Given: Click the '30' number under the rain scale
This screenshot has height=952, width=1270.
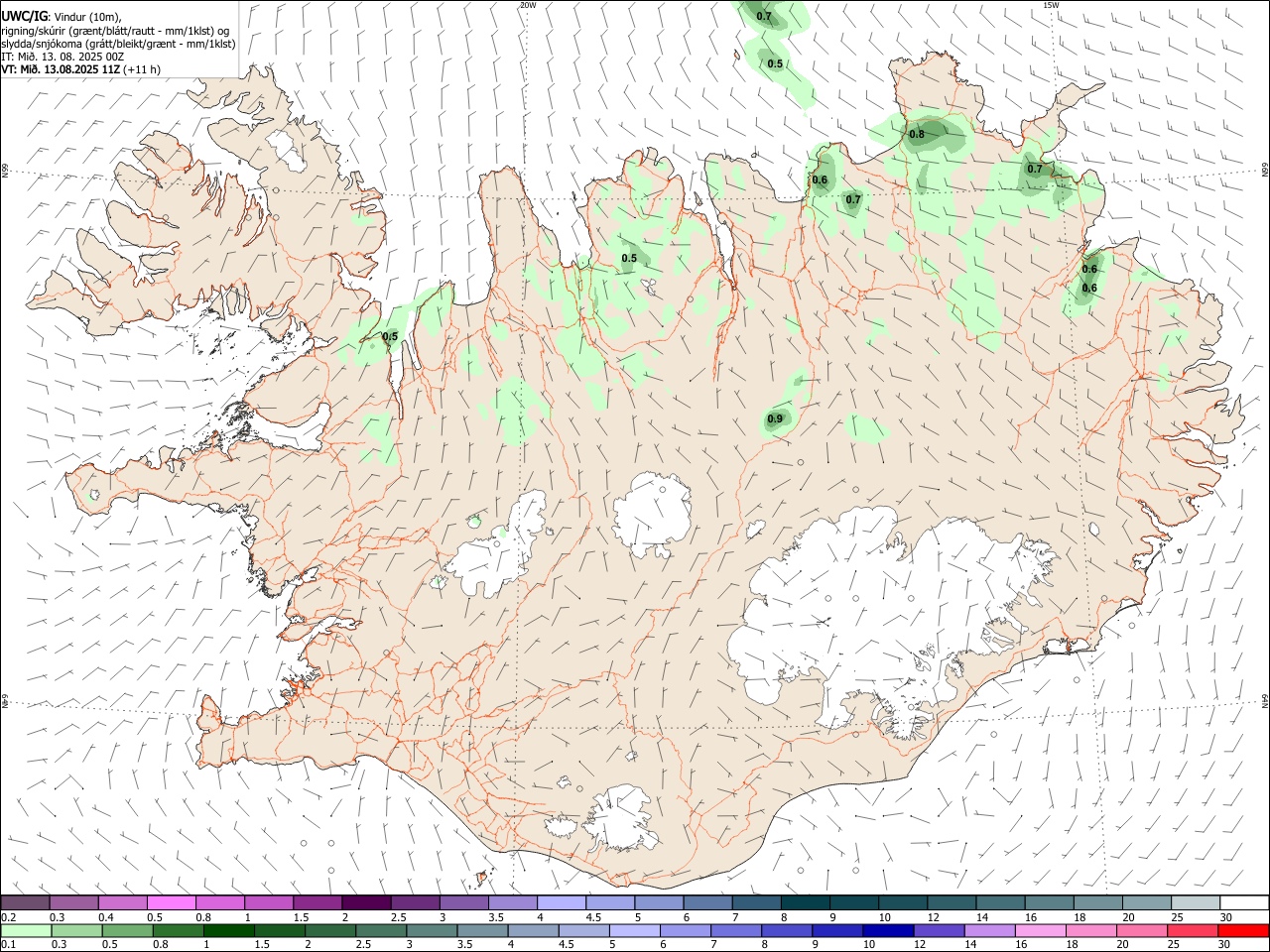Looking at the screenshot, I should [x=1223, y=945].
